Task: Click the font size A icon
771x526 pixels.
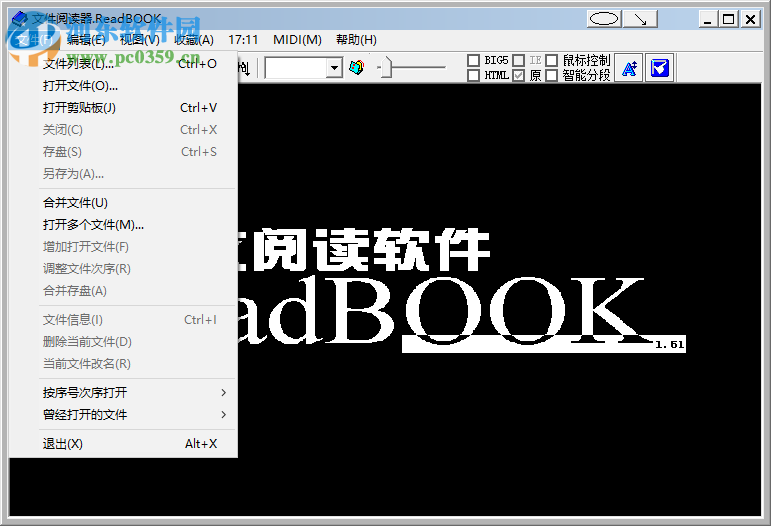Action: click(629, 68)
